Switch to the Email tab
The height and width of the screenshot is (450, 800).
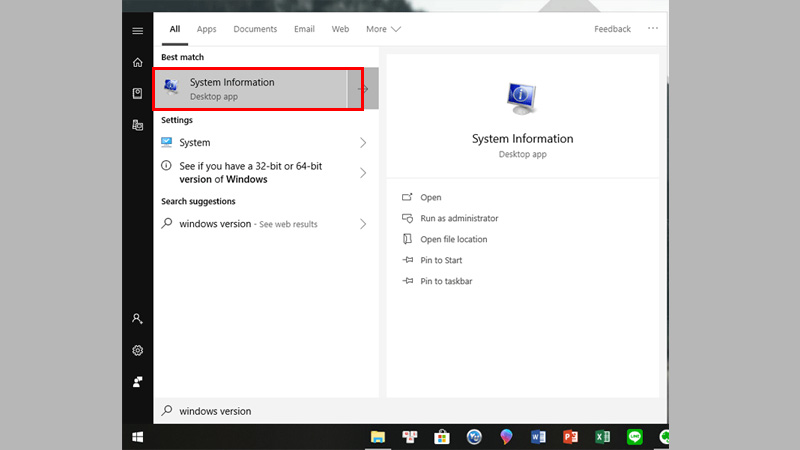point(304,29)
